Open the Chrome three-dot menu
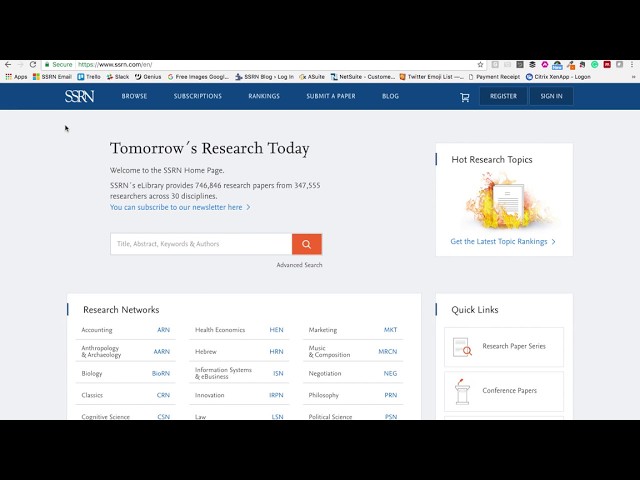 coord(632,64)
